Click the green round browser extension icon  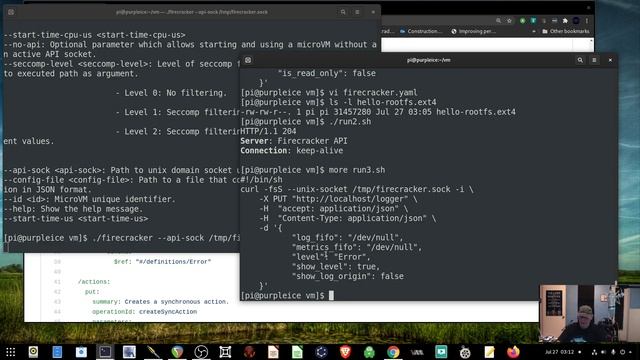[522, 20]
